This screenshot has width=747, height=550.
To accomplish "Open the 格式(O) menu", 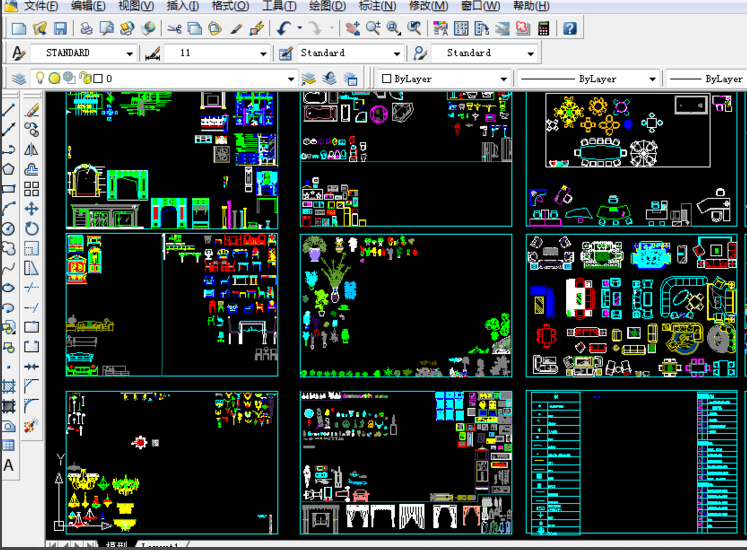I will [x=230, y=6].
